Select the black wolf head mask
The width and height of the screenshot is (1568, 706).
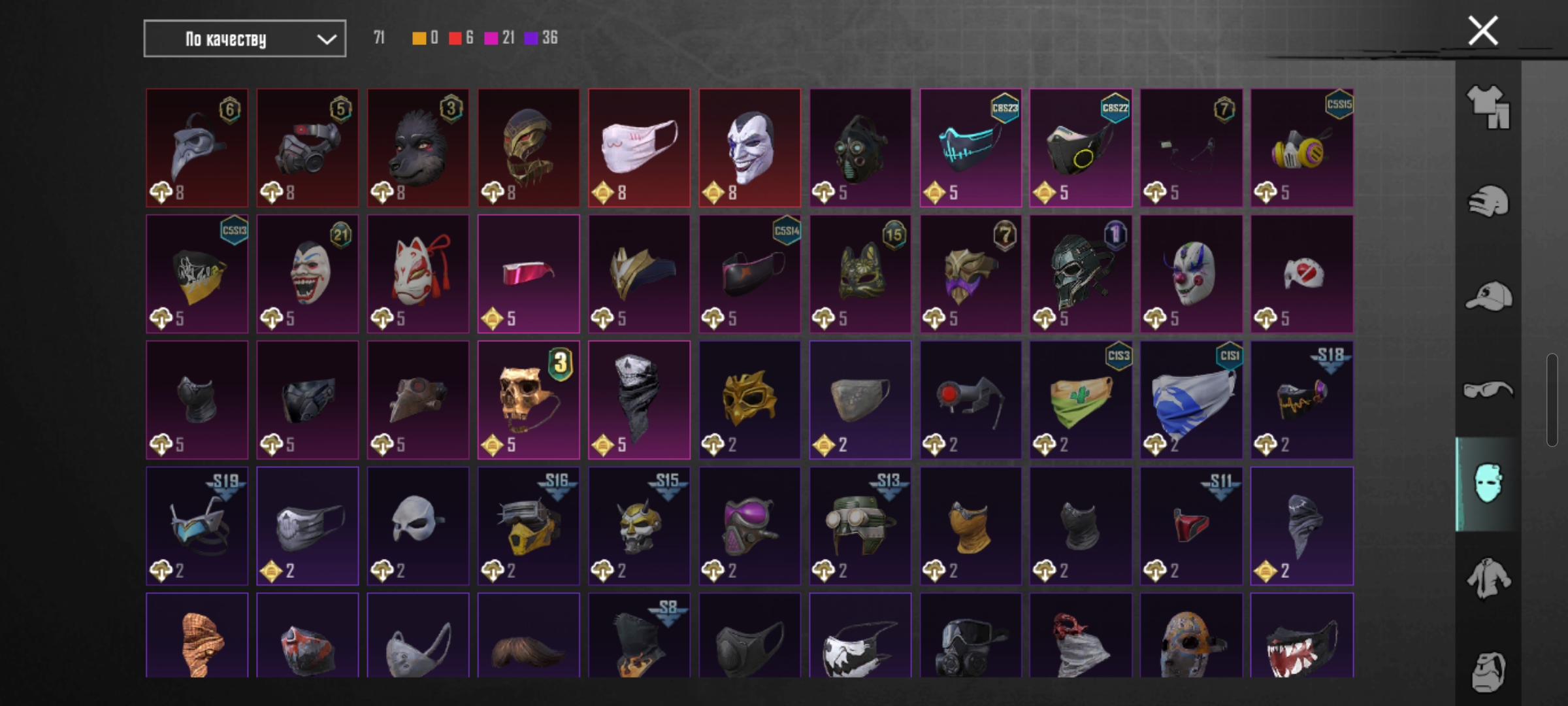coord(418,148)
